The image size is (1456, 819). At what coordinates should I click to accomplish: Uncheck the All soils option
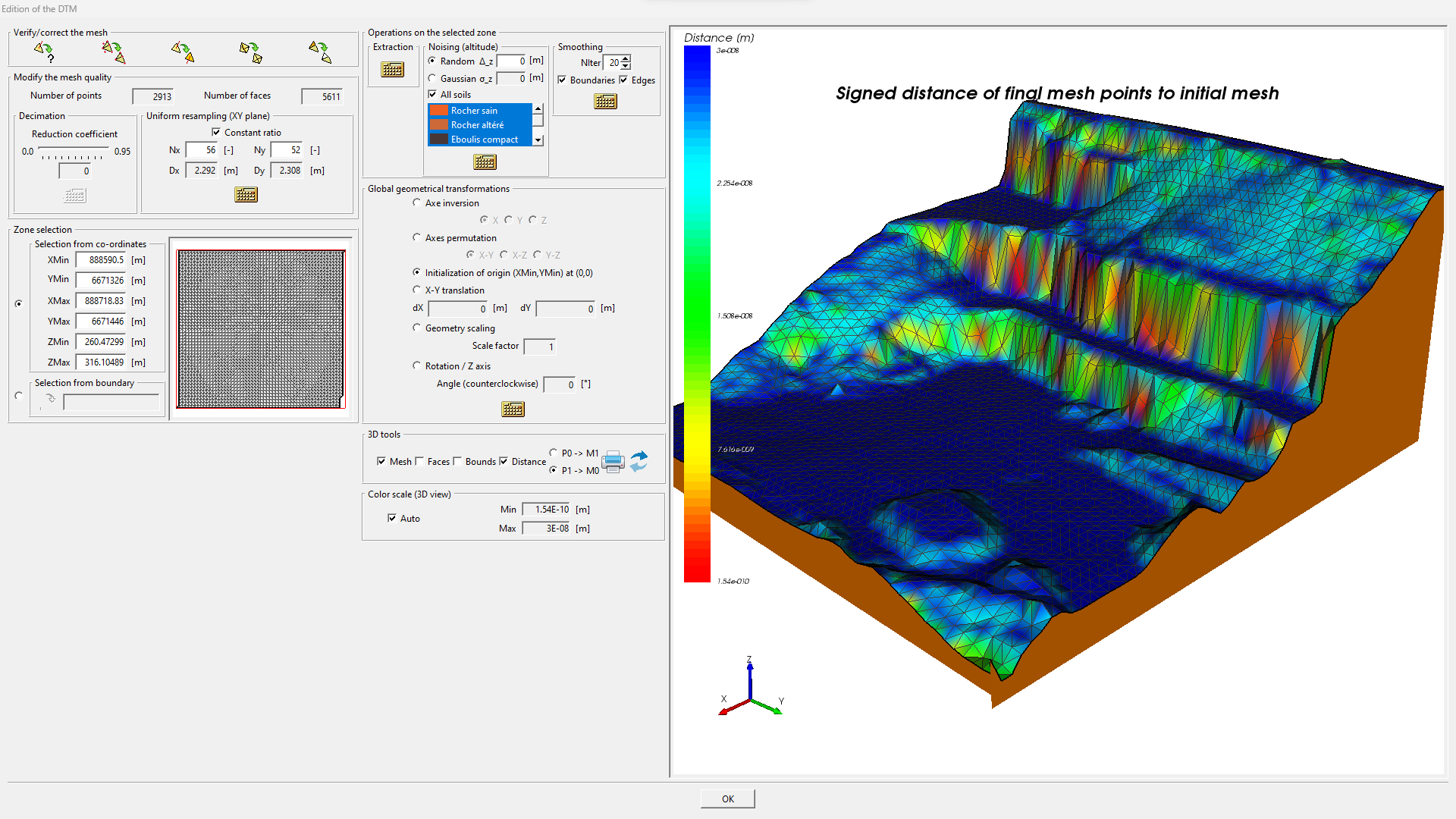pos(431,95)
